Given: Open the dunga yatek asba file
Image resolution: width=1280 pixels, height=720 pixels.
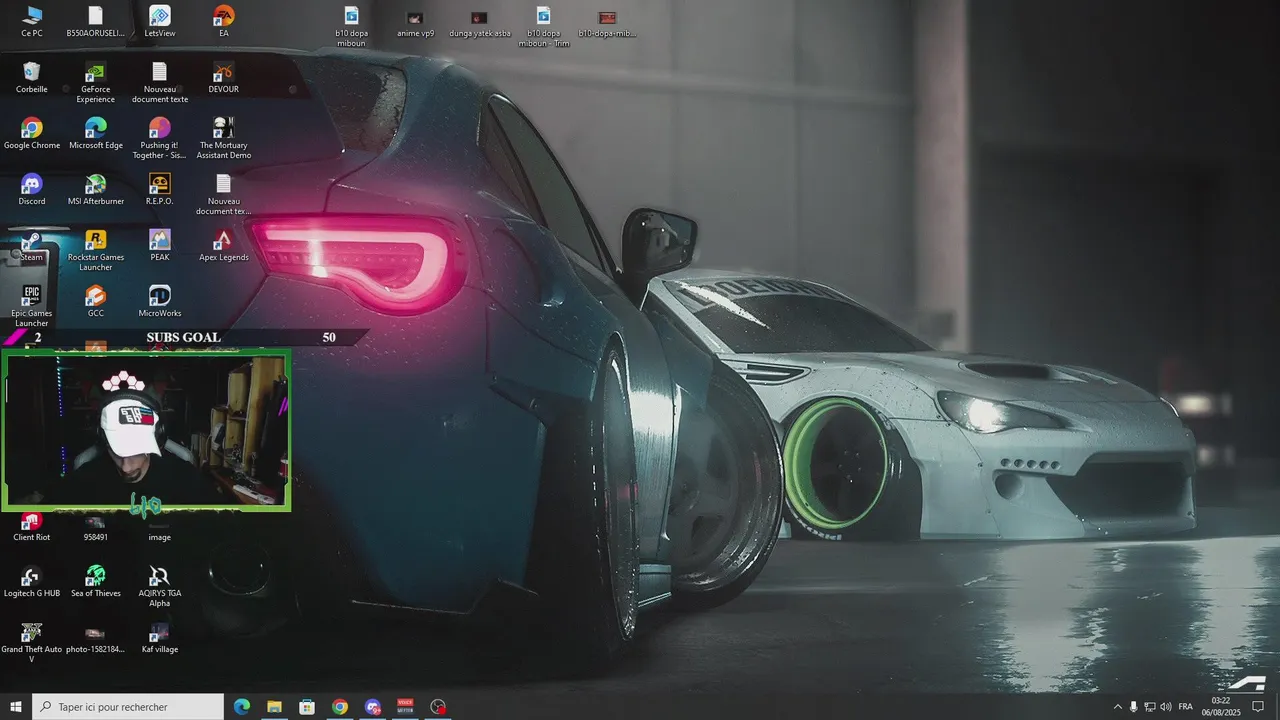Looking at the screenshot, I should (479, 24).
